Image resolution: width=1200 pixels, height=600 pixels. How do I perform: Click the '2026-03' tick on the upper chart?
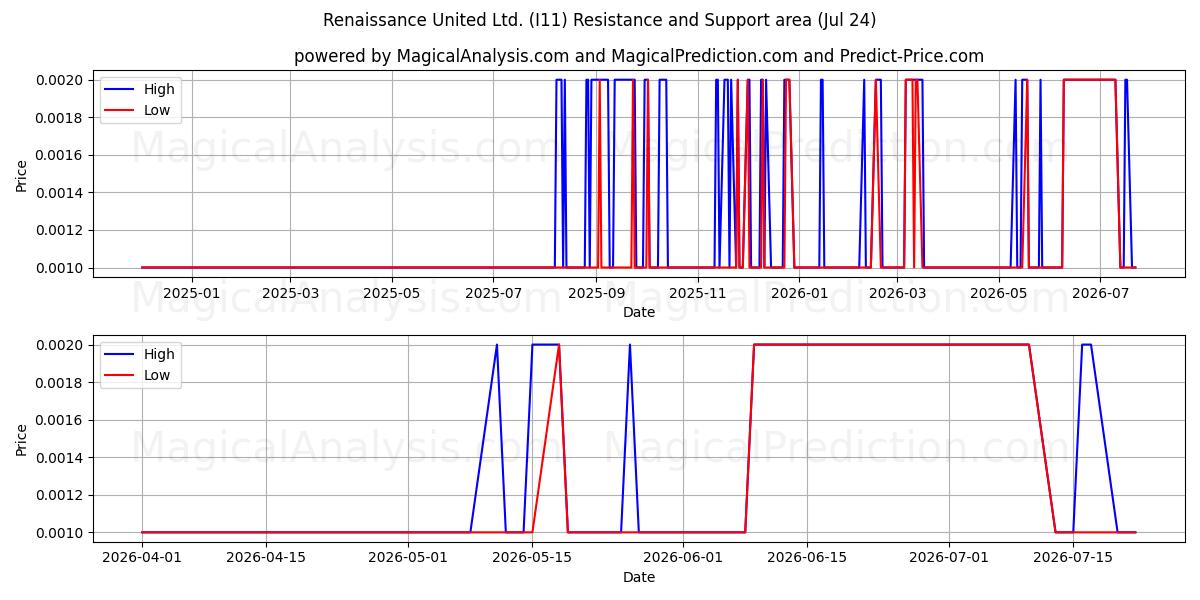tap(898, 293)
